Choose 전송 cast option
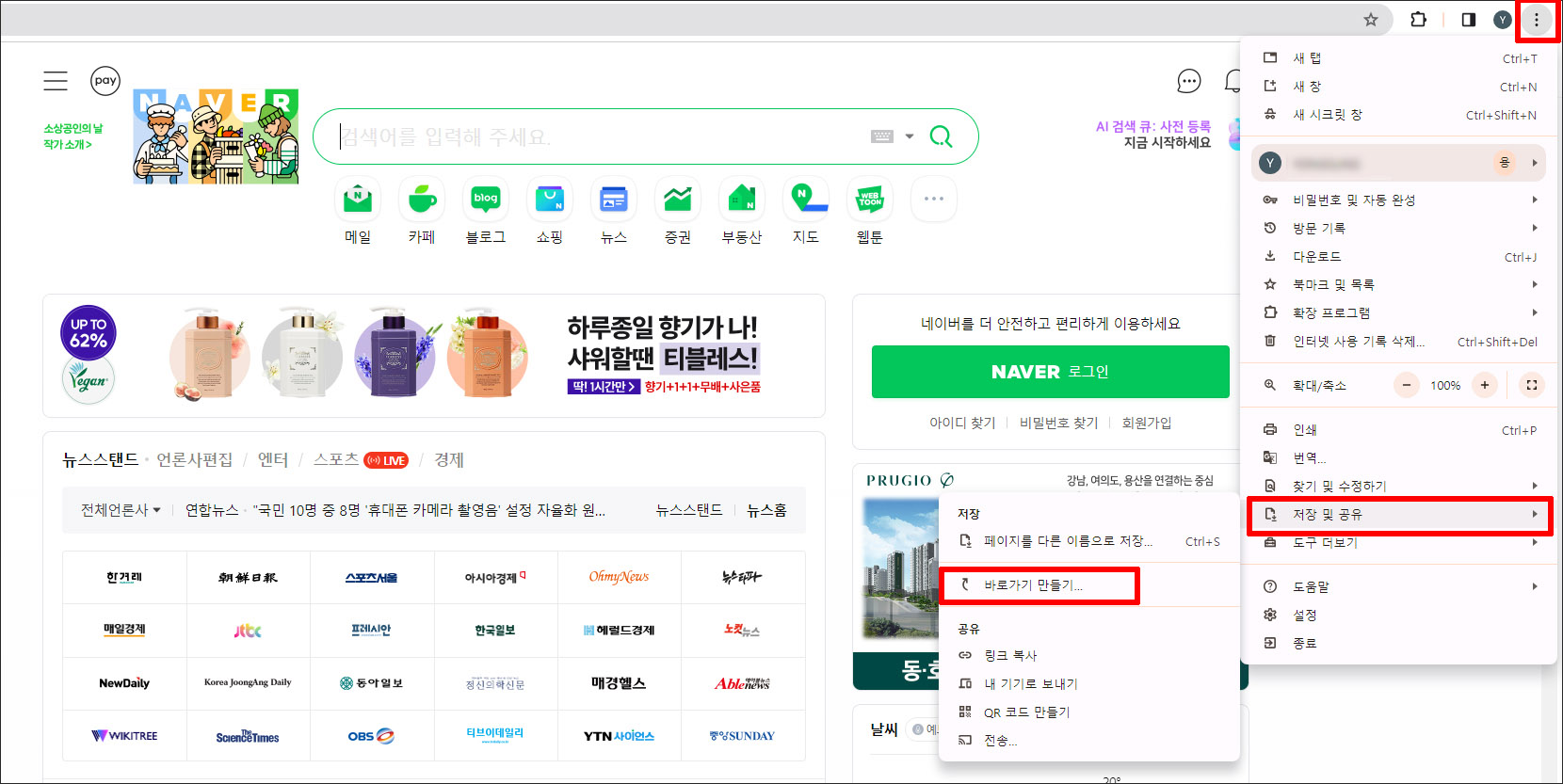Image resolution: width=1563 pixels, height=784 pixels. pyautogui.click(x=1089, y=741)
